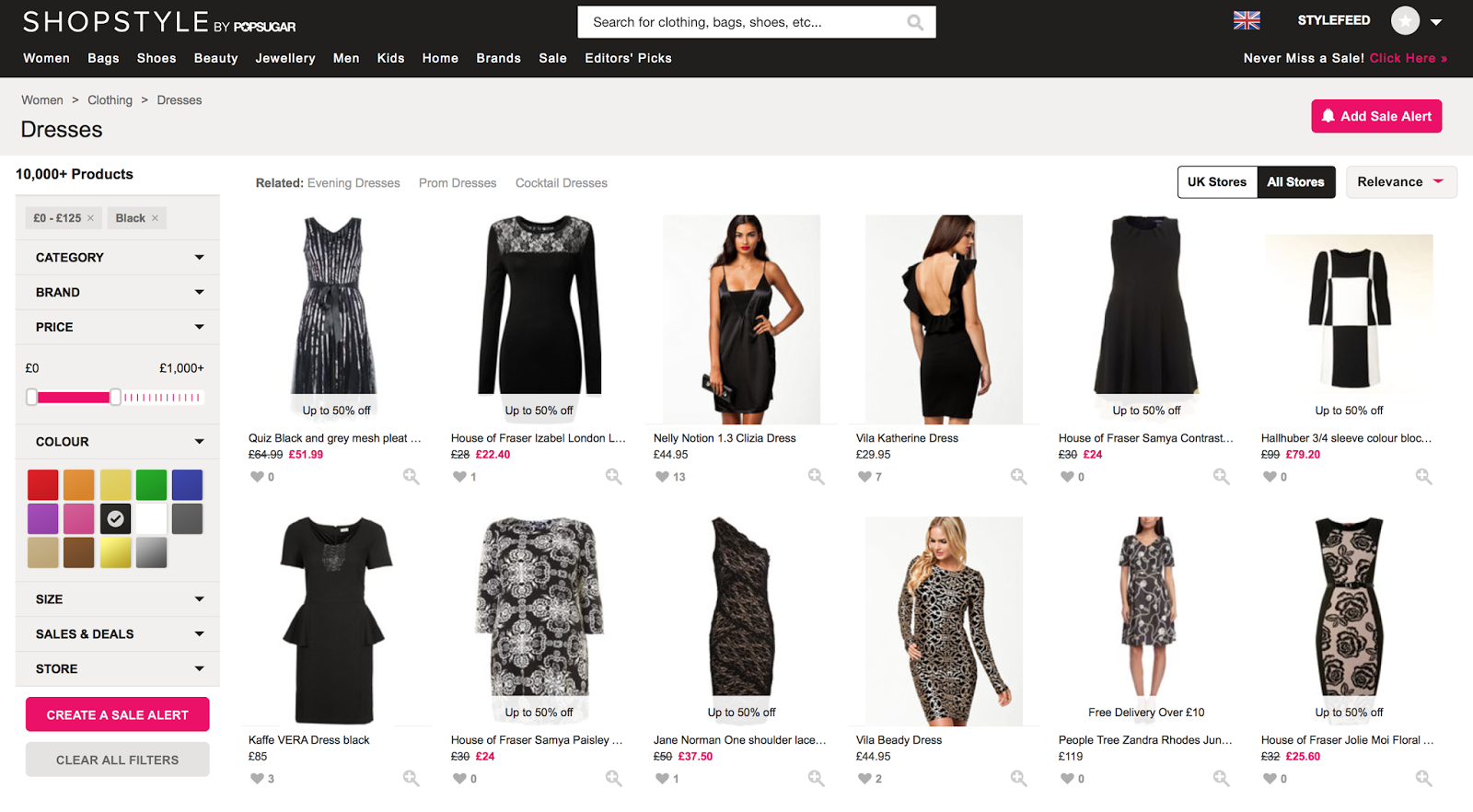Select the green colour swatch
Image resolution: width=1473 pixels, height=812 pixels.
(151, 485)
